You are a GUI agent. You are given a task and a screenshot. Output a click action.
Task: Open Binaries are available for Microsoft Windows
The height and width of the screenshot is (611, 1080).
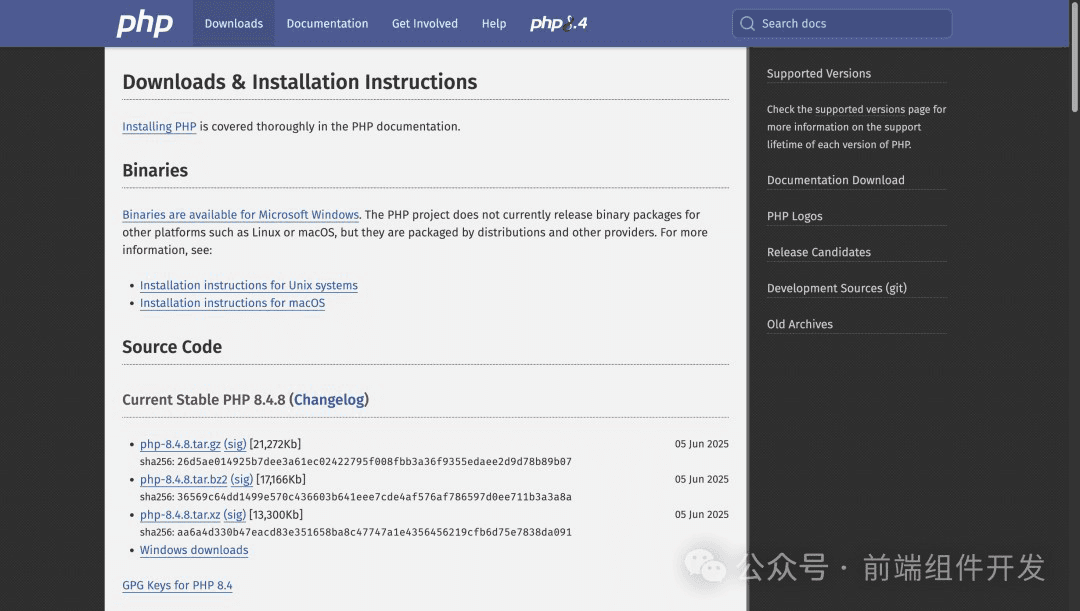pyautogui.click(x=240, y=215)
